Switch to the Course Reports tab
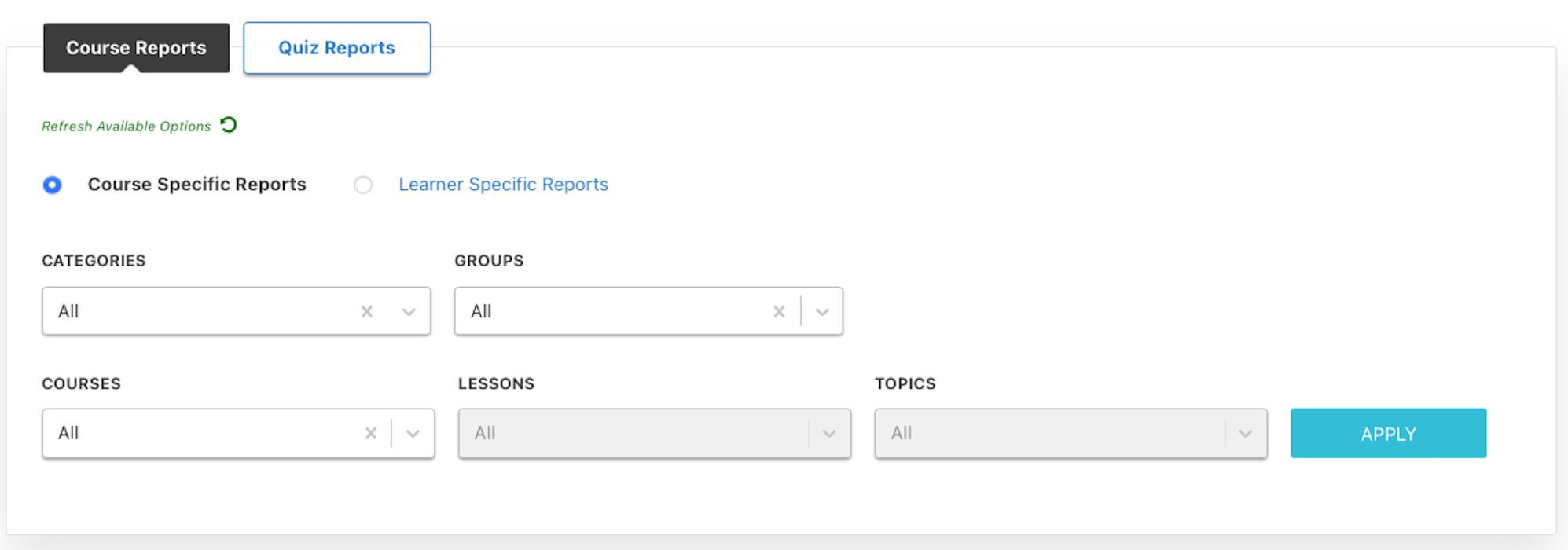The image size is (1568, 550). click(136, 48)
